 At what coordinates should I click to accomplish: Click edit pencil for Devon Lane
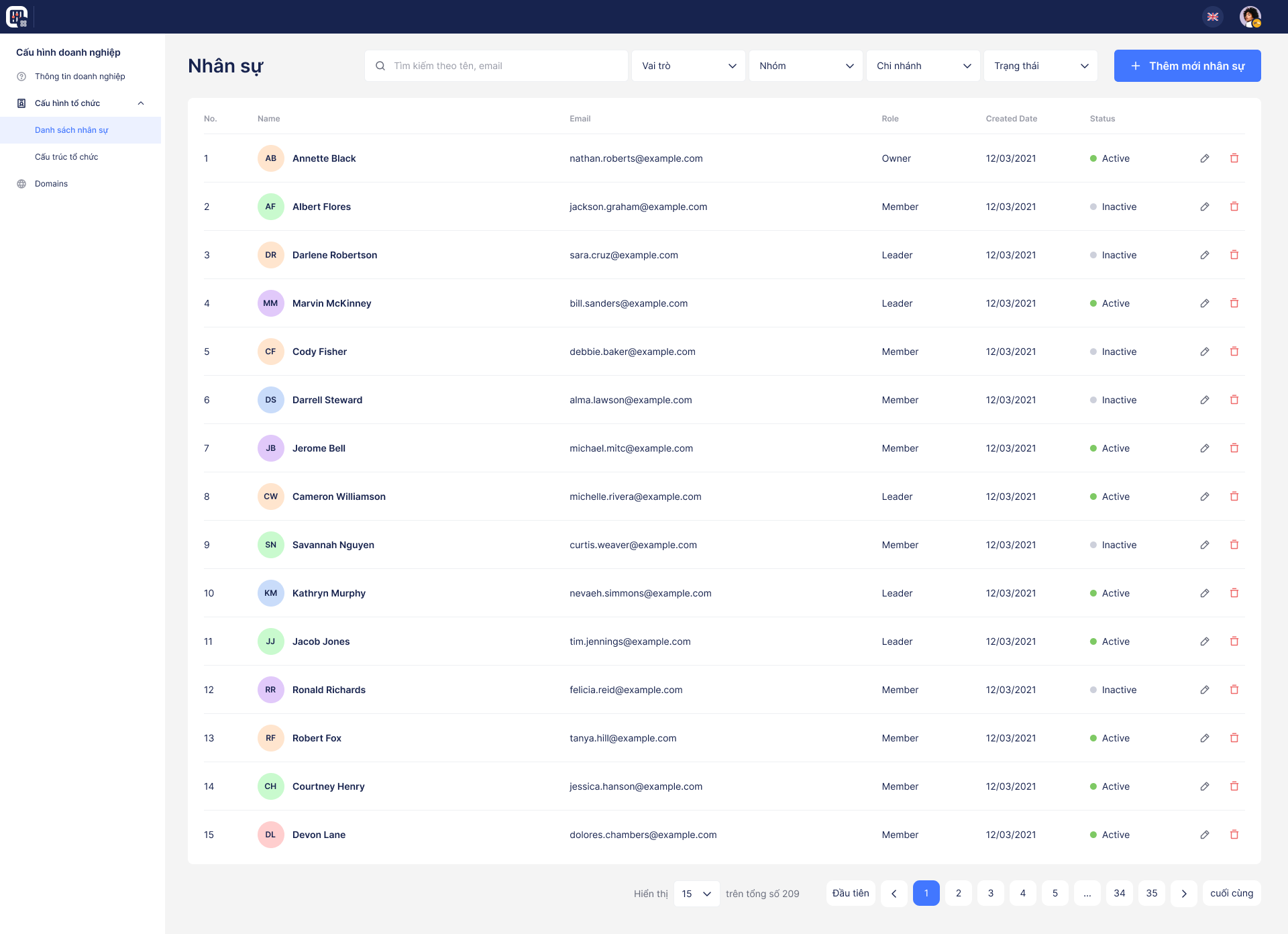1205,835
